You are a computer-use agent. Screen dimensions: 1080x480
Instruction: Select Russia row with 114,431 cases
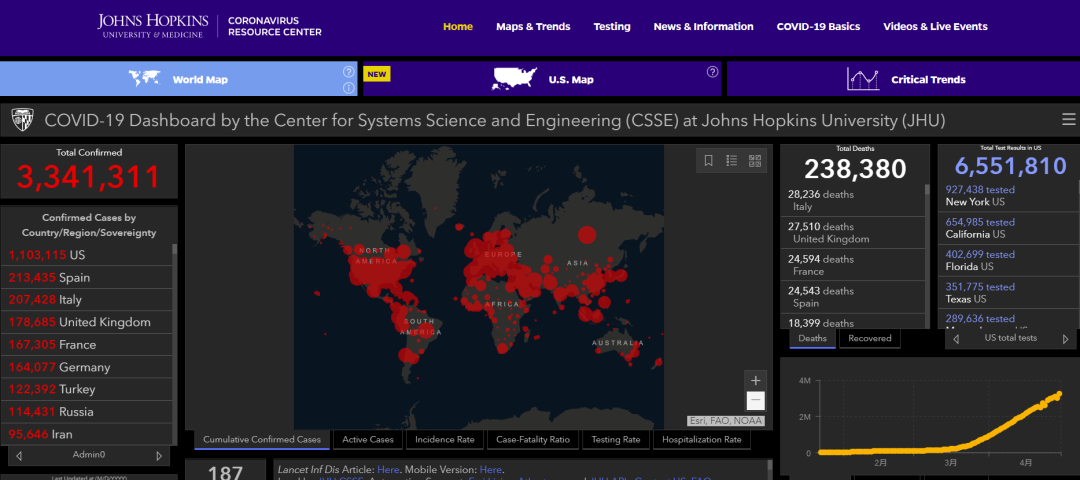tap(86, 412)
